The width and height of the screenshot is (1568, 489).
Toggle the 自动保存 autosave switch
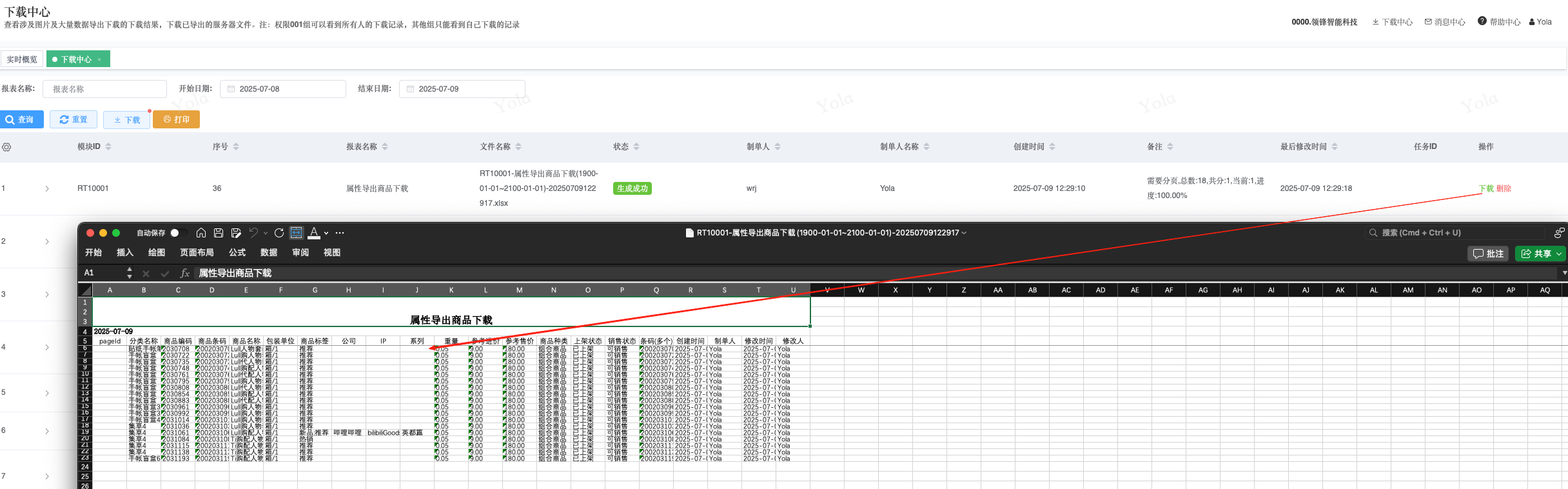(179, 233)
